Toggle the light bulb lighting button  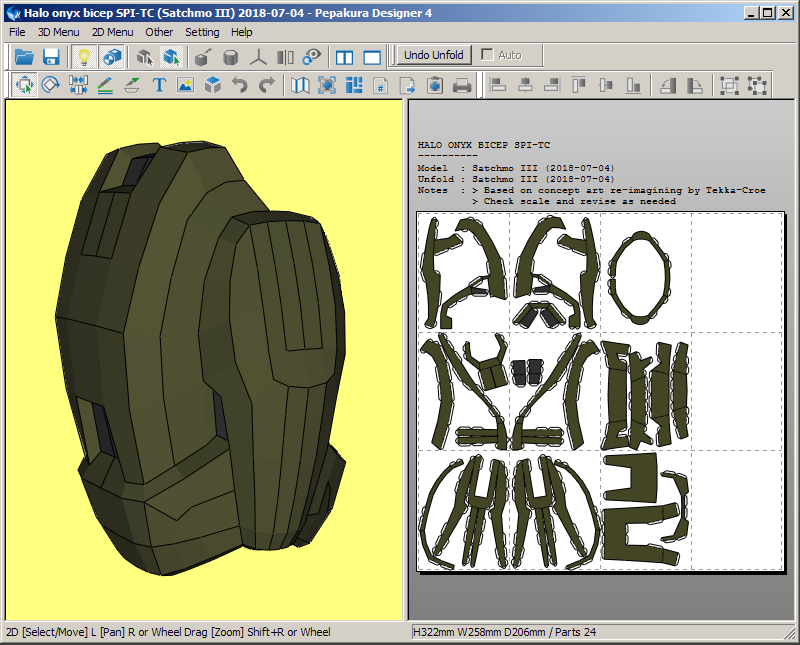click(85, 57)
